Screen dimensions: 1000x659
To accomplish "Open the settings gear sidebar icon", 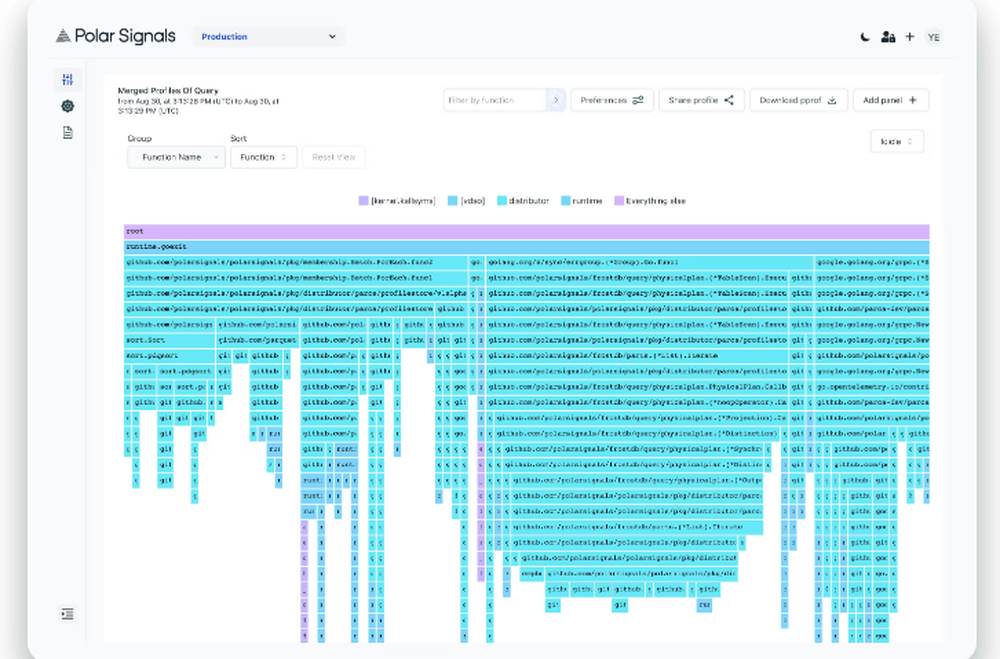I will (x=68, y=106).
